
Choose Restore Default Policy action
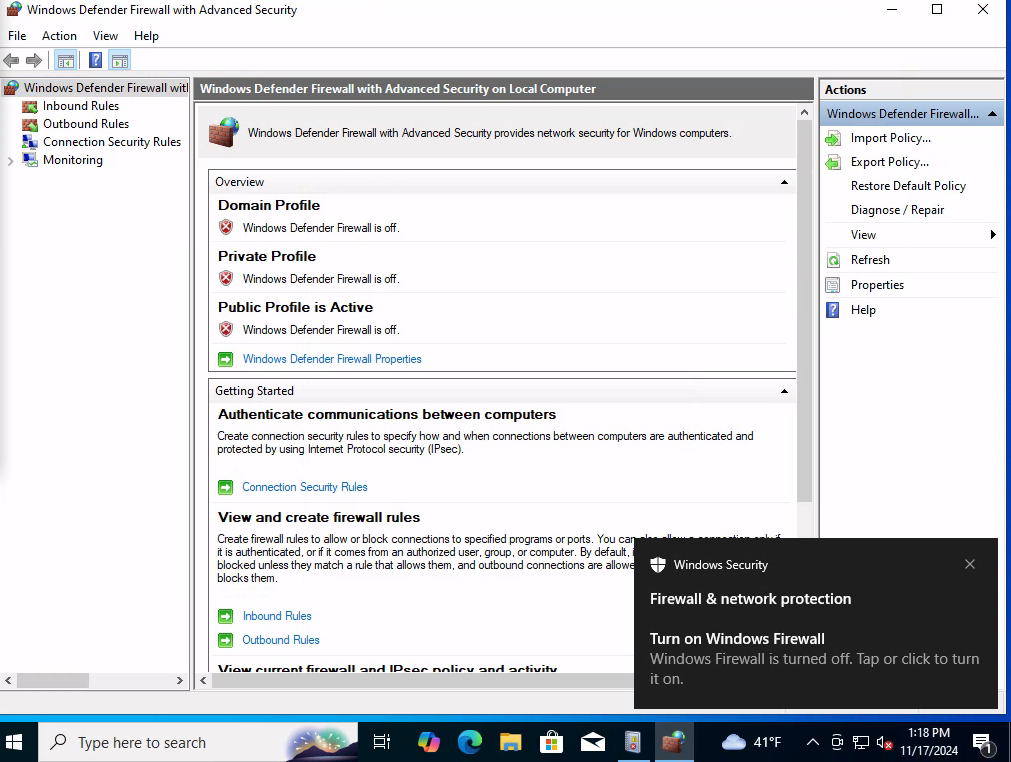pos(908,186)
